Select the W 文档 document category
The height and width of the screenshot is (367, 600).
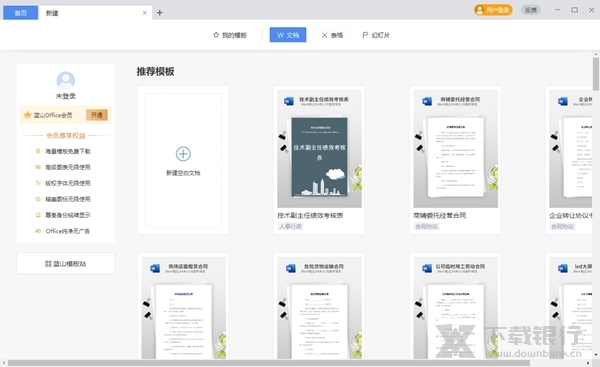tap(288, 35)
